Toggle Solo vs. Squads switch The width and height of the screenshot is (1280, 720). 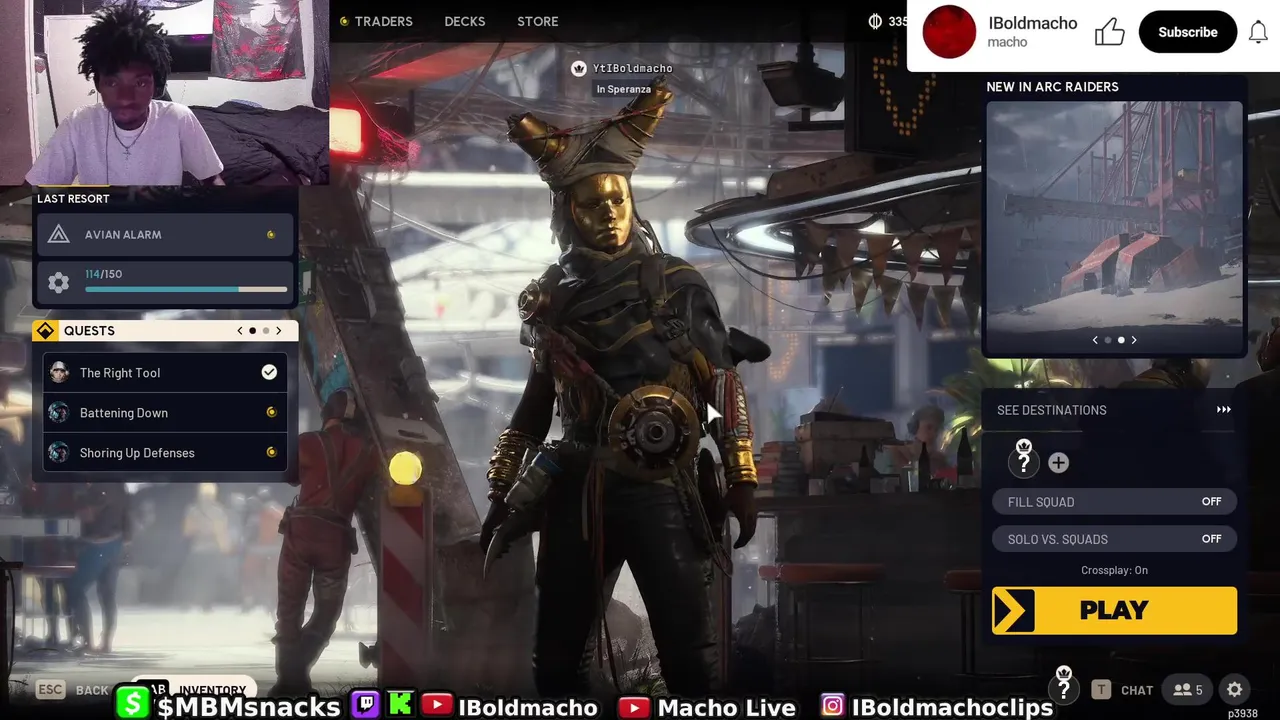pyautogui.click(x=1114, y=539)
